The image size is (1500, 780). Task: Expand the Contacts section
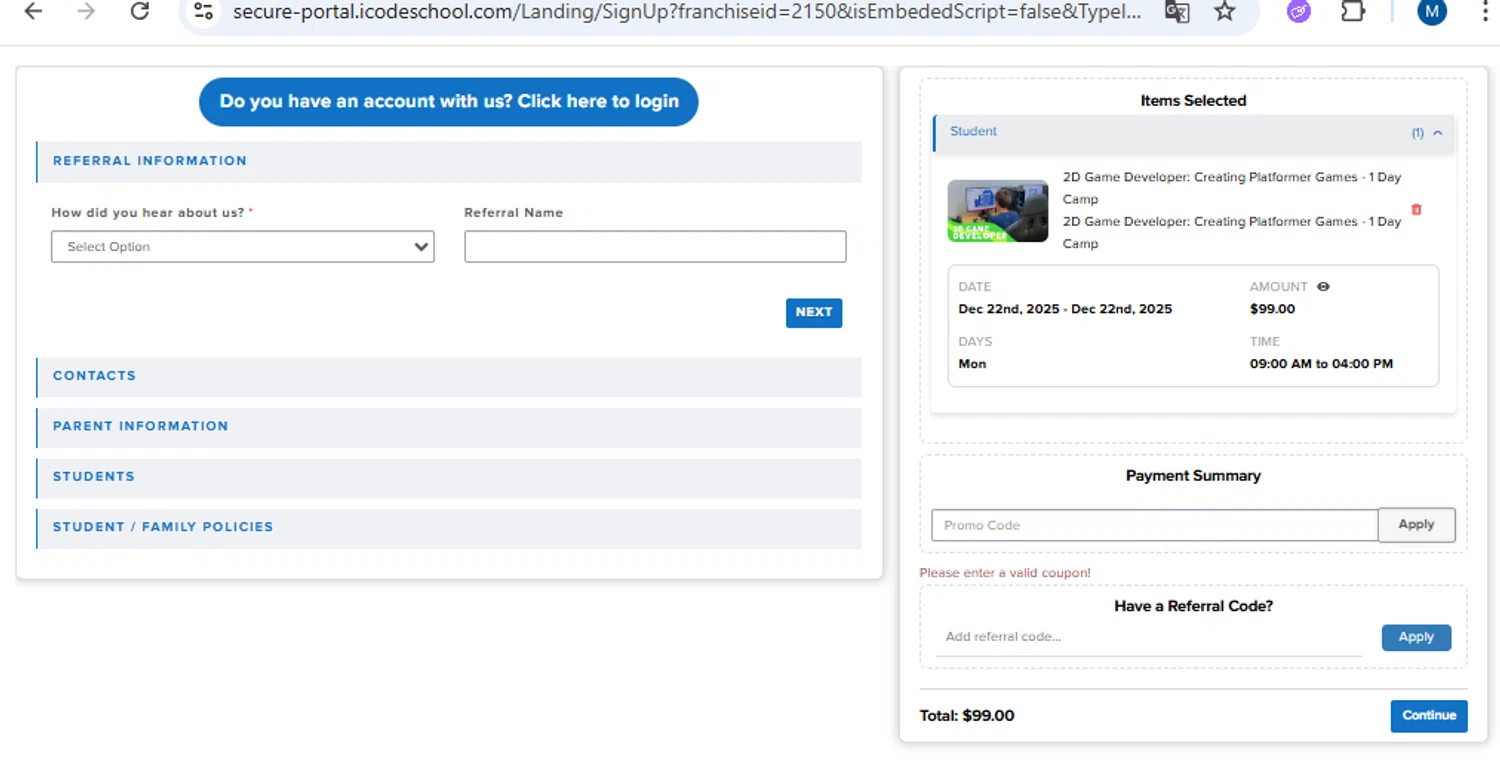pyautogui.click(x=449, y=377)
